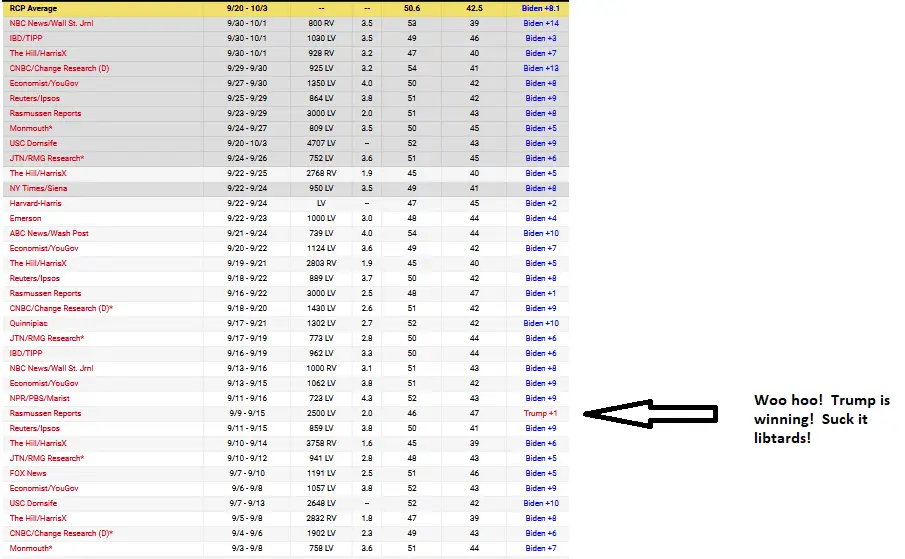Click the Biden +4 spread link
This screenshot has width=905, height=559.
tap(541, 218)
